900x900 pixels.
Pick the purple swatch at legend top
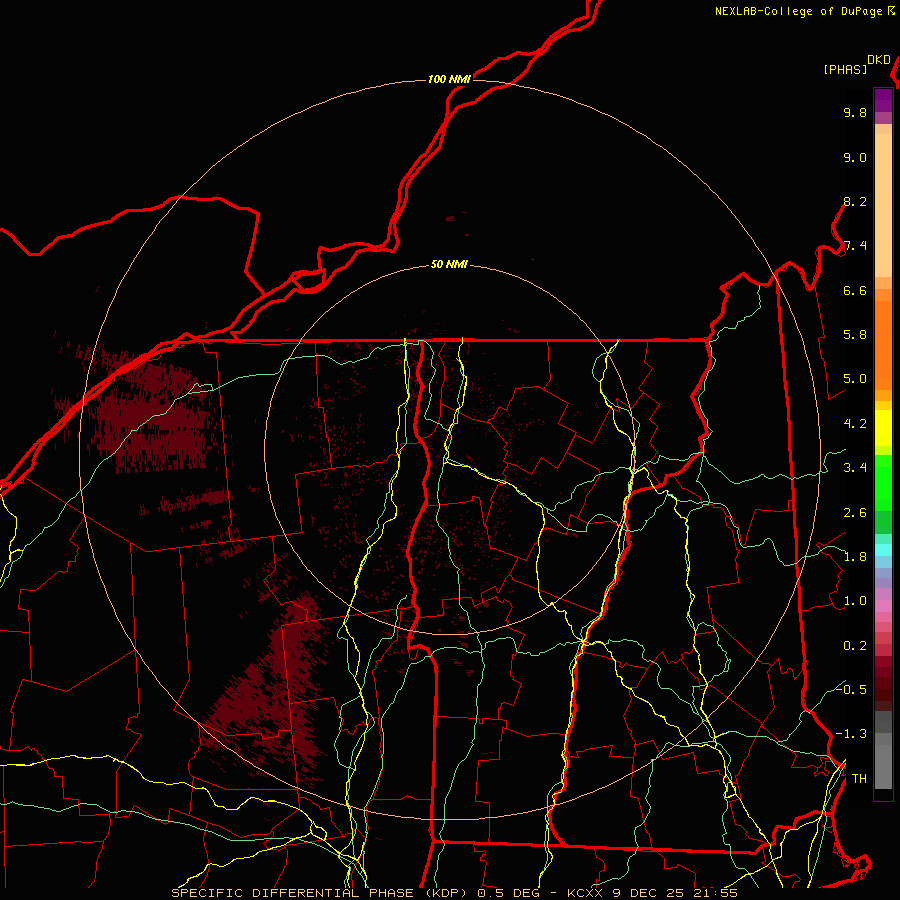883,100
